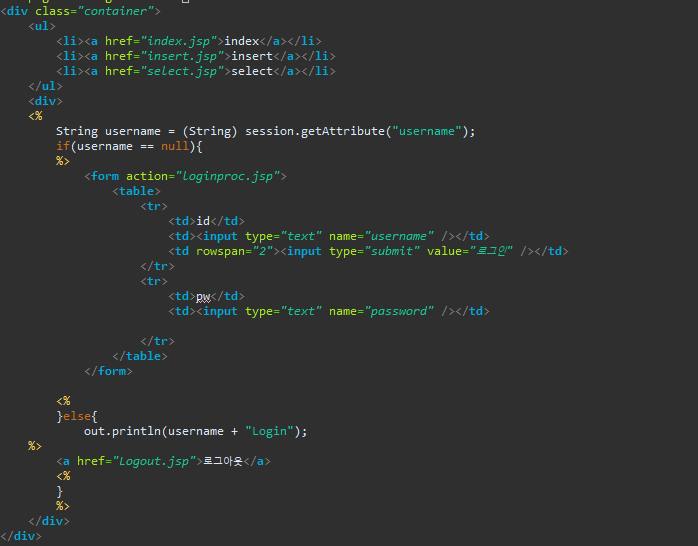The height and width of the screenshot is (546, 698).
Task: Click the "String username" declaration
Action: (x=108, y=131)
